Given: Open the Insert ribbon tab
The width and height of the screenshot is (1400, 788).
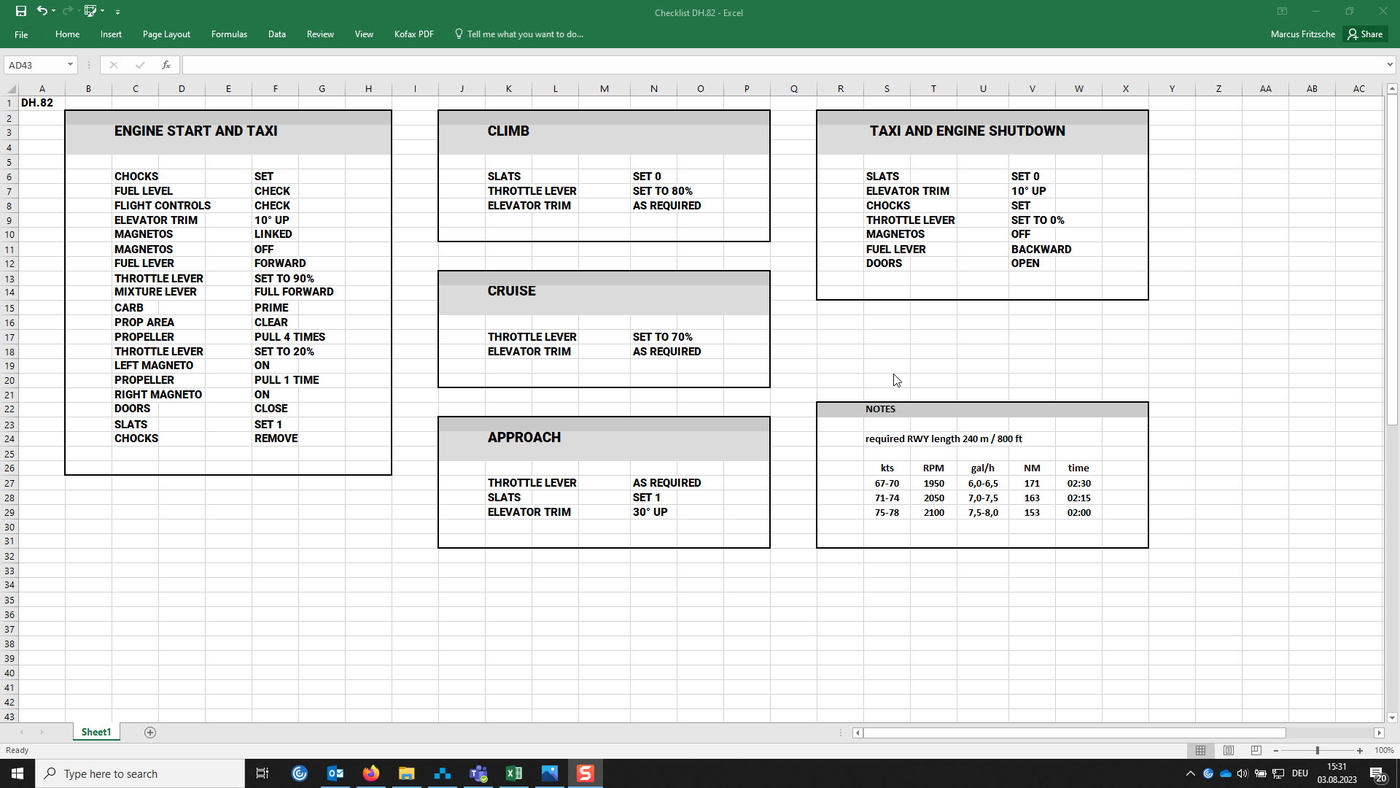Looking at the screenshot, I should point(111,34).
